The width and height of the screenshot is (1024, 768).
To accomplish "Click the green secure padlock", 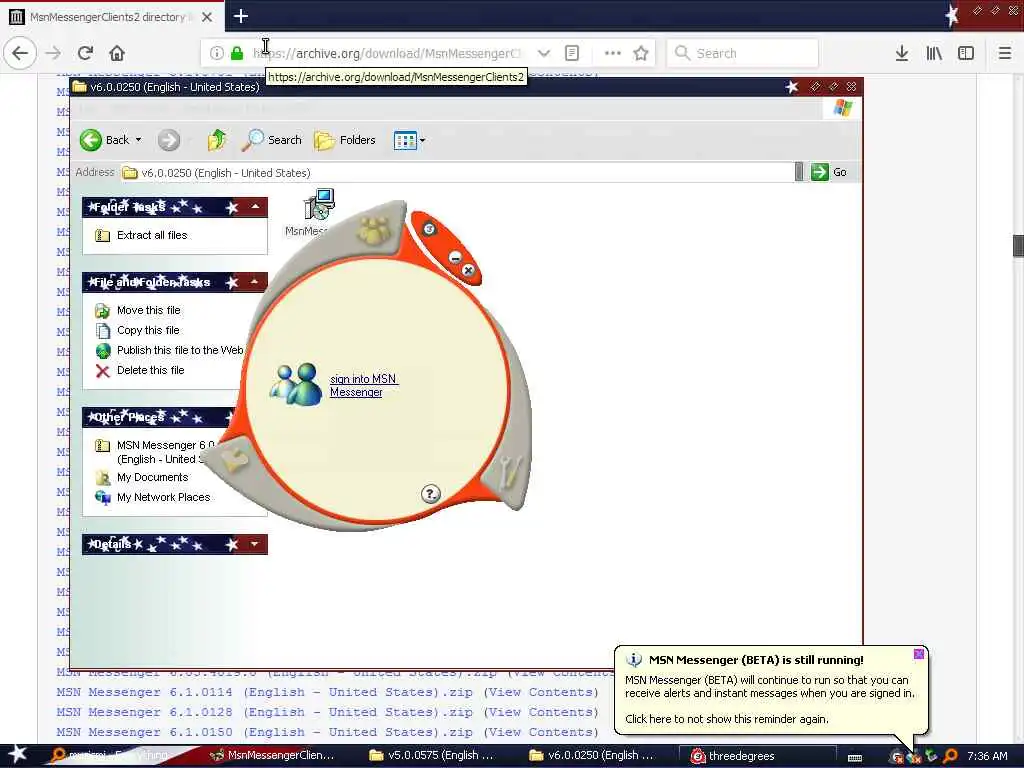I will pos(237,53).
